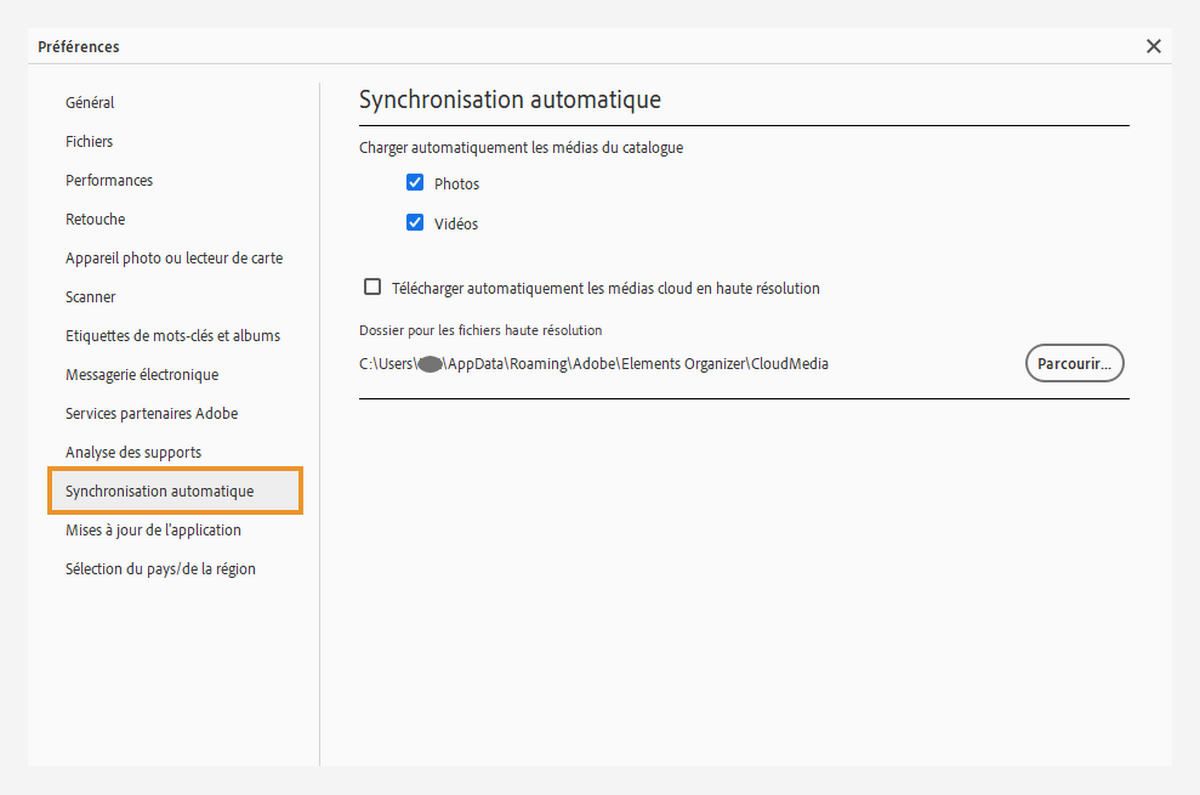This screenshot has width=1200, height=795.
Task: Uncheck the Photos checkbox
Action: 415,183
